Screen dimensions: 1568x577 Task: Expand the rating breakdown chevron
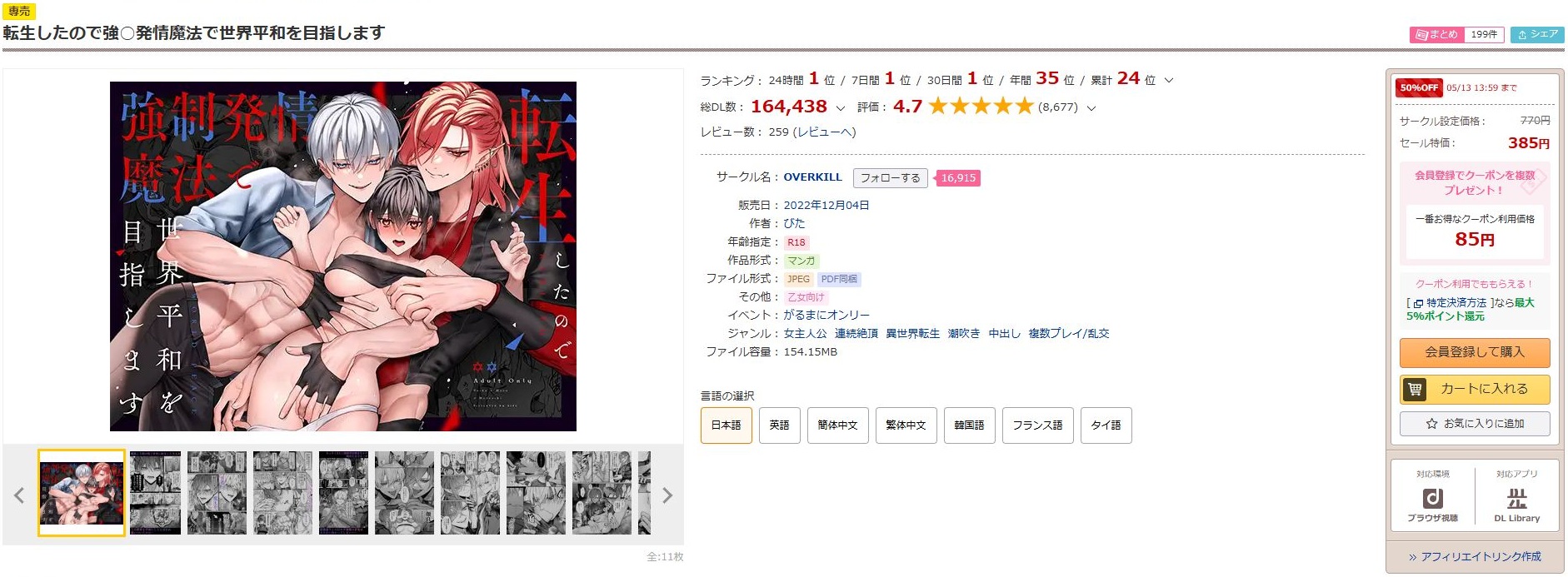pyautogui.click(x=1091, y=108)
